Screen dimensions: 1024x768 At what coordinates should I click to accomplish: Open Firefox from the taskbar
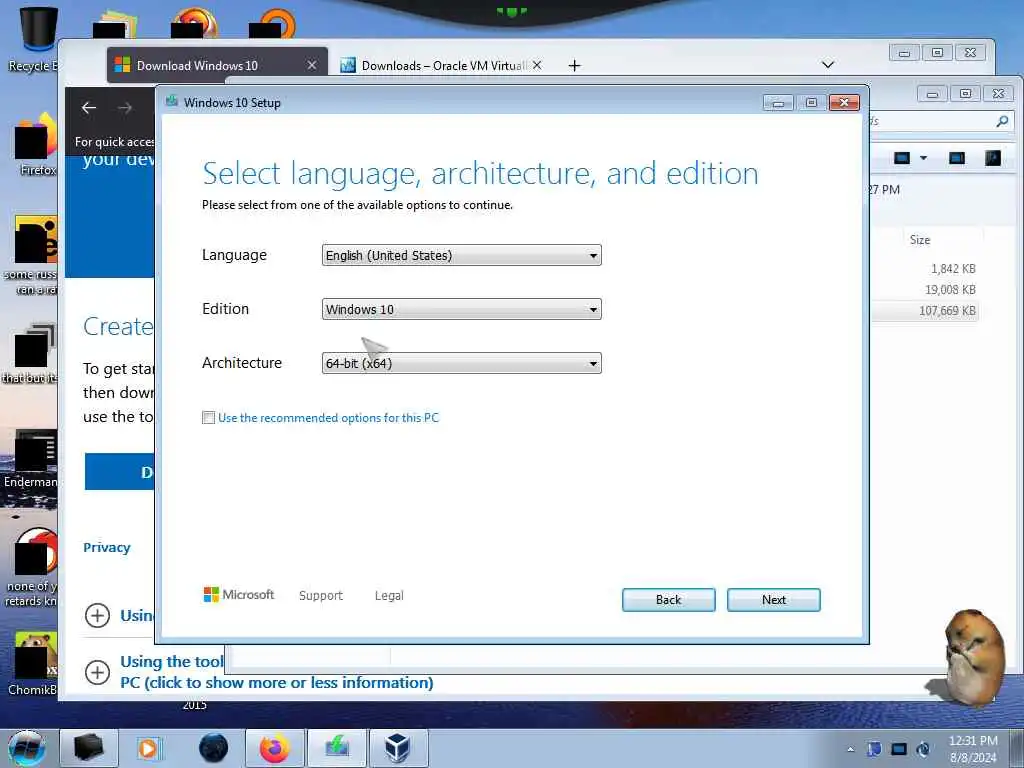coord(275,748)
